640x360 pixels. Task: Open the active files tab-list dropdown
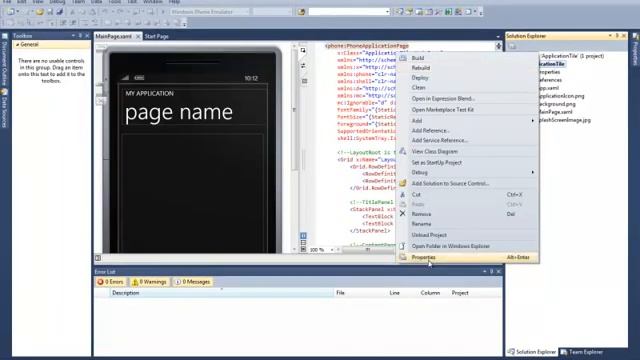point(498,36)
